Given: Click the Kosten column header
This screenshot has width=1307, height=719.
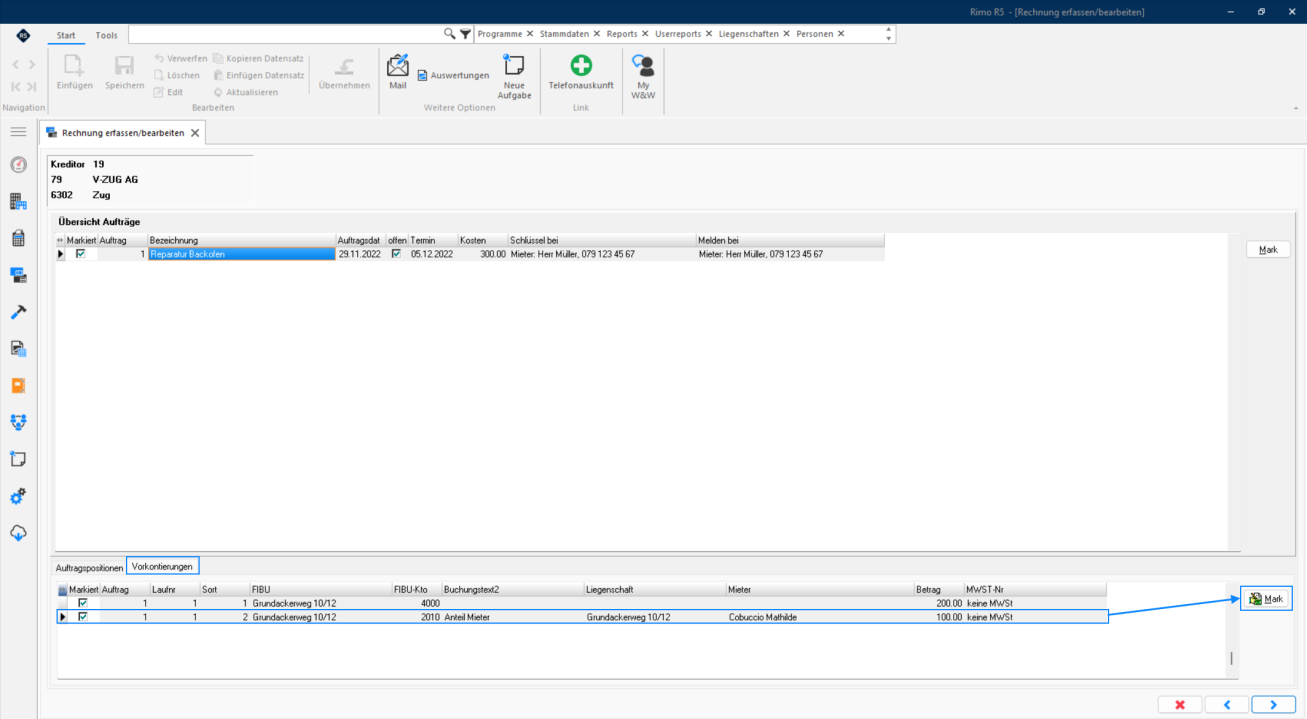Looking at the screenshot, I should (x=482, y=241).
